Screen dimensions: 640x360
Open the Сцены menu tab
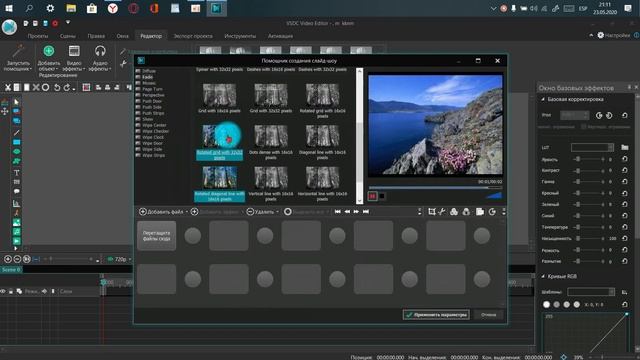[68, 36]
